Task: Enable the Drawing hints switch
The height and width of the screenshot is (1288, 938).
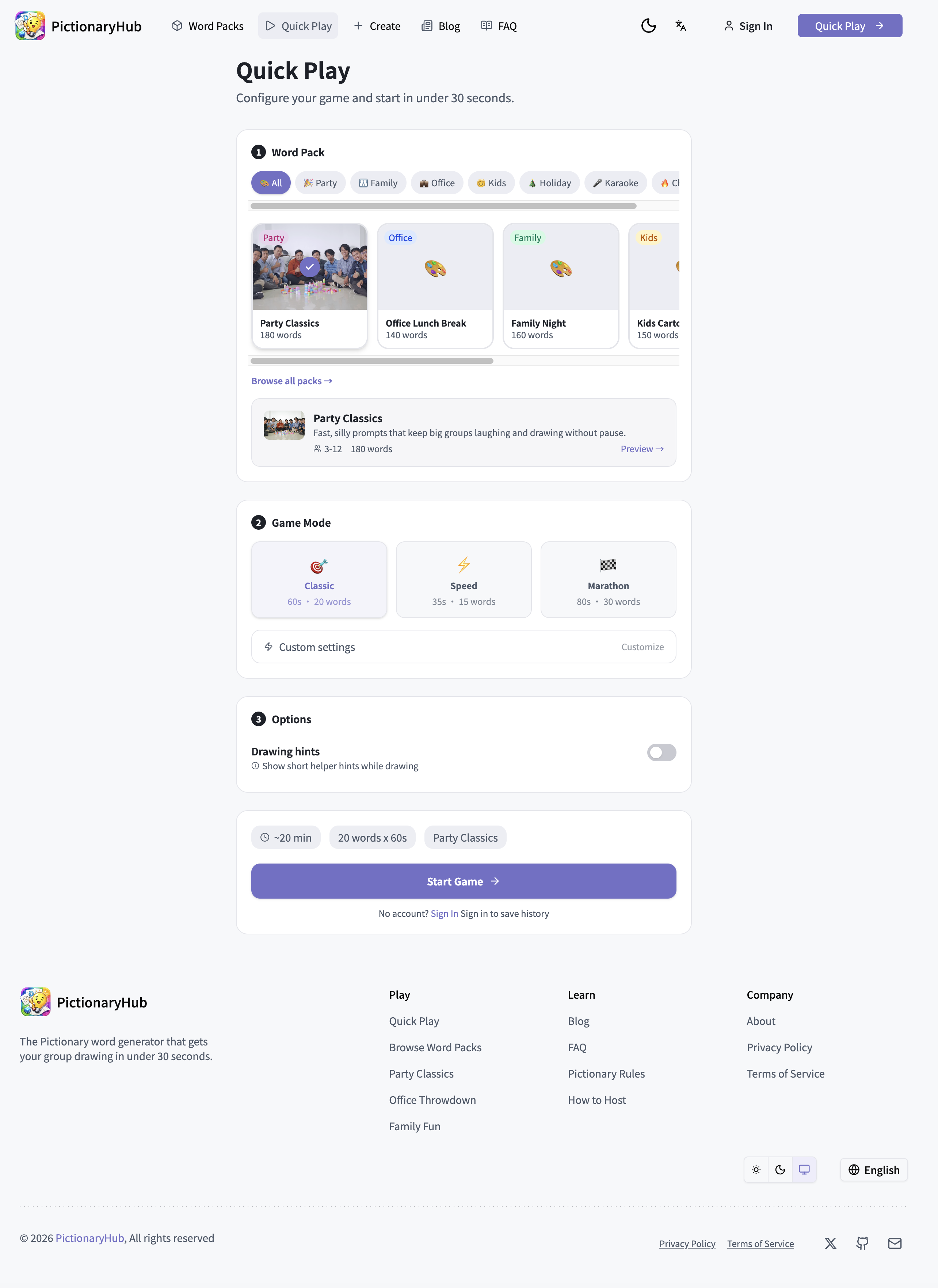Action: pos(661,752)
